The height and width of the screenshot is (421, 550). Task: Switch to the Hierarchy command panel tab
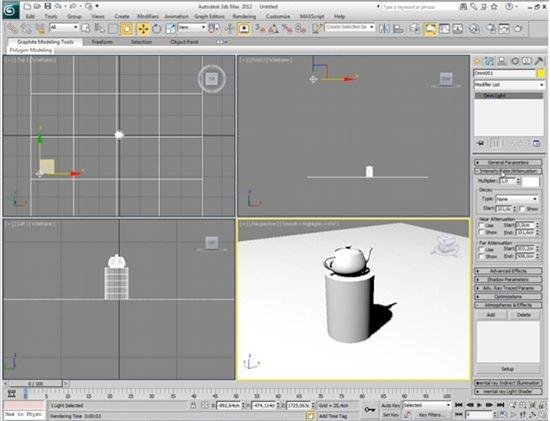point(502,62)
